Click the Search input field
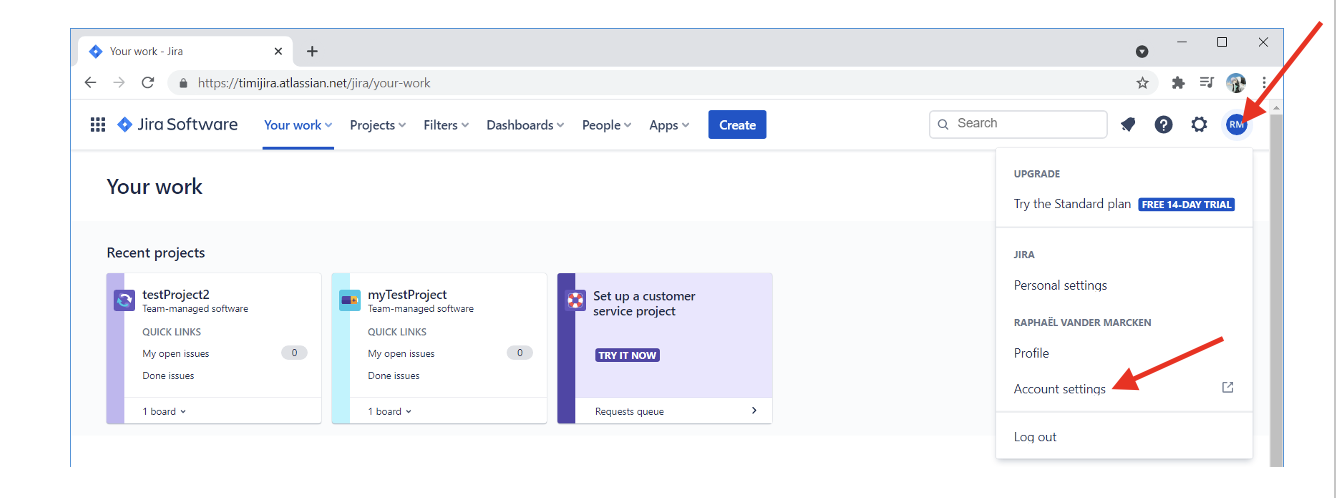This screenshot has width=1336, height=498. coord(1019,124)
